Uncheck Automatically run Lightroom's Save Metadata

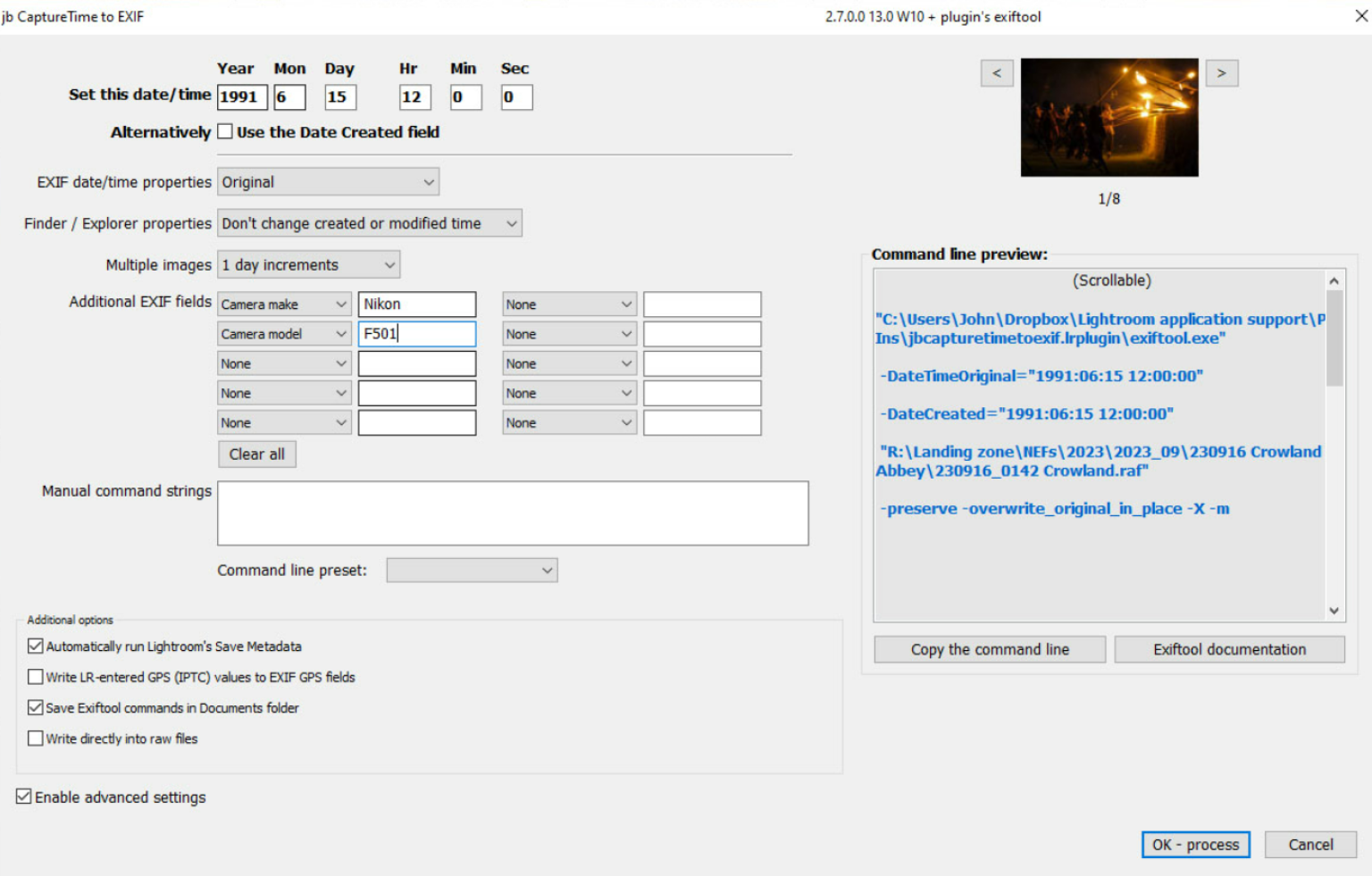[36, 646]
